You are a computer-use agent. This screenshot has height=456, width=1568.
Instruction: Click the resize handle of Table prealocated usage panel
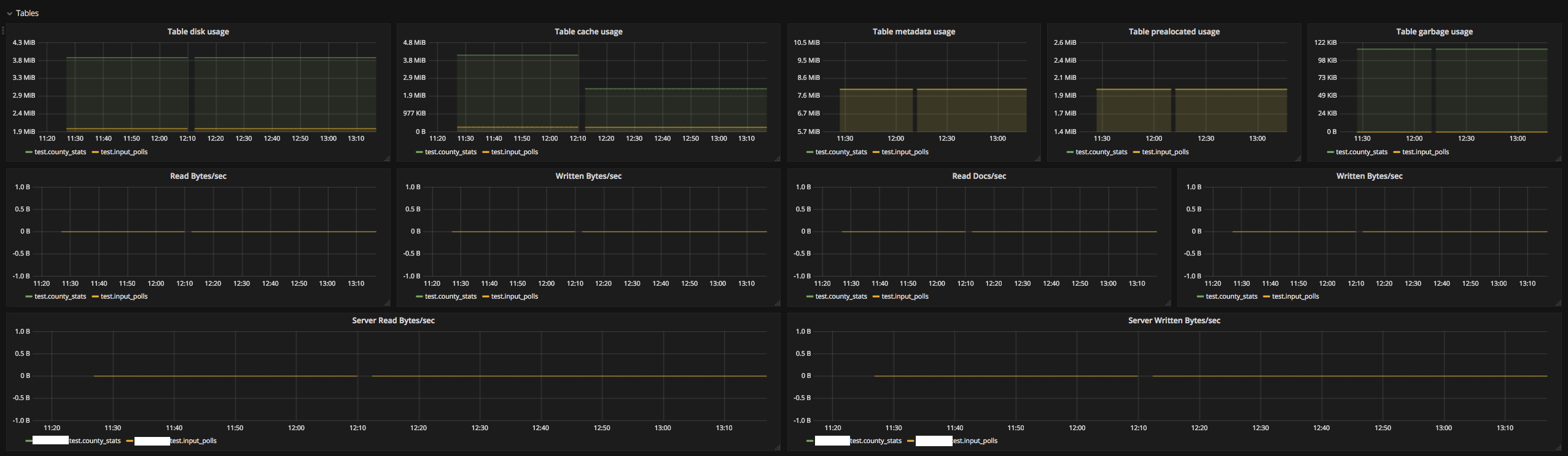(x=1298, y=159)
